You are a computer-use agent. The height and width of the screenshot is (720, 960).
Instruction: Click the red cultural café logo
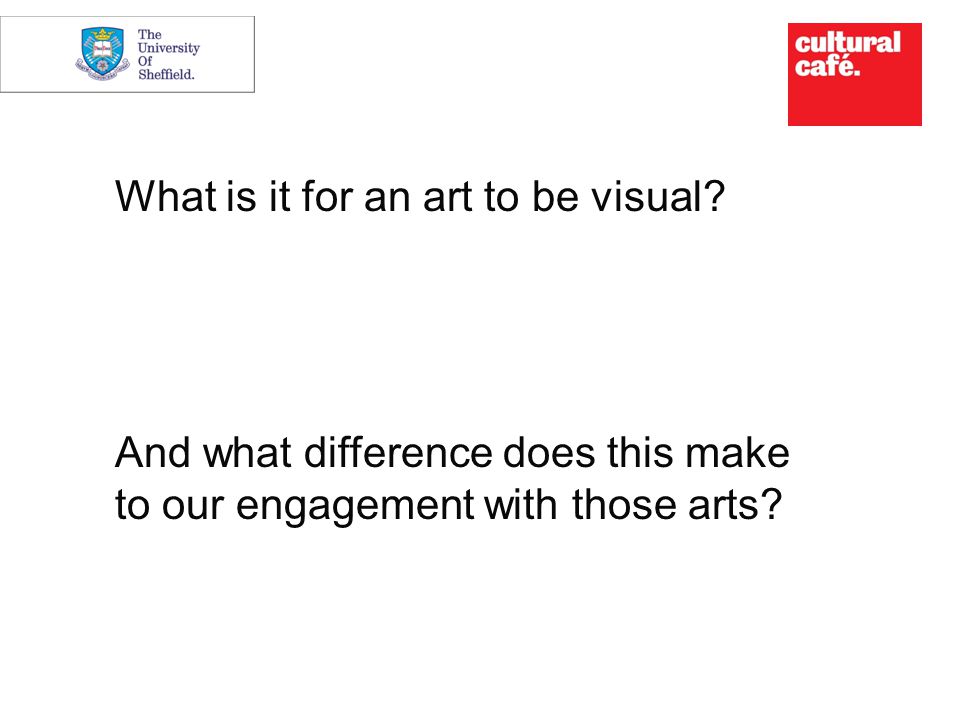pos(854,74)
